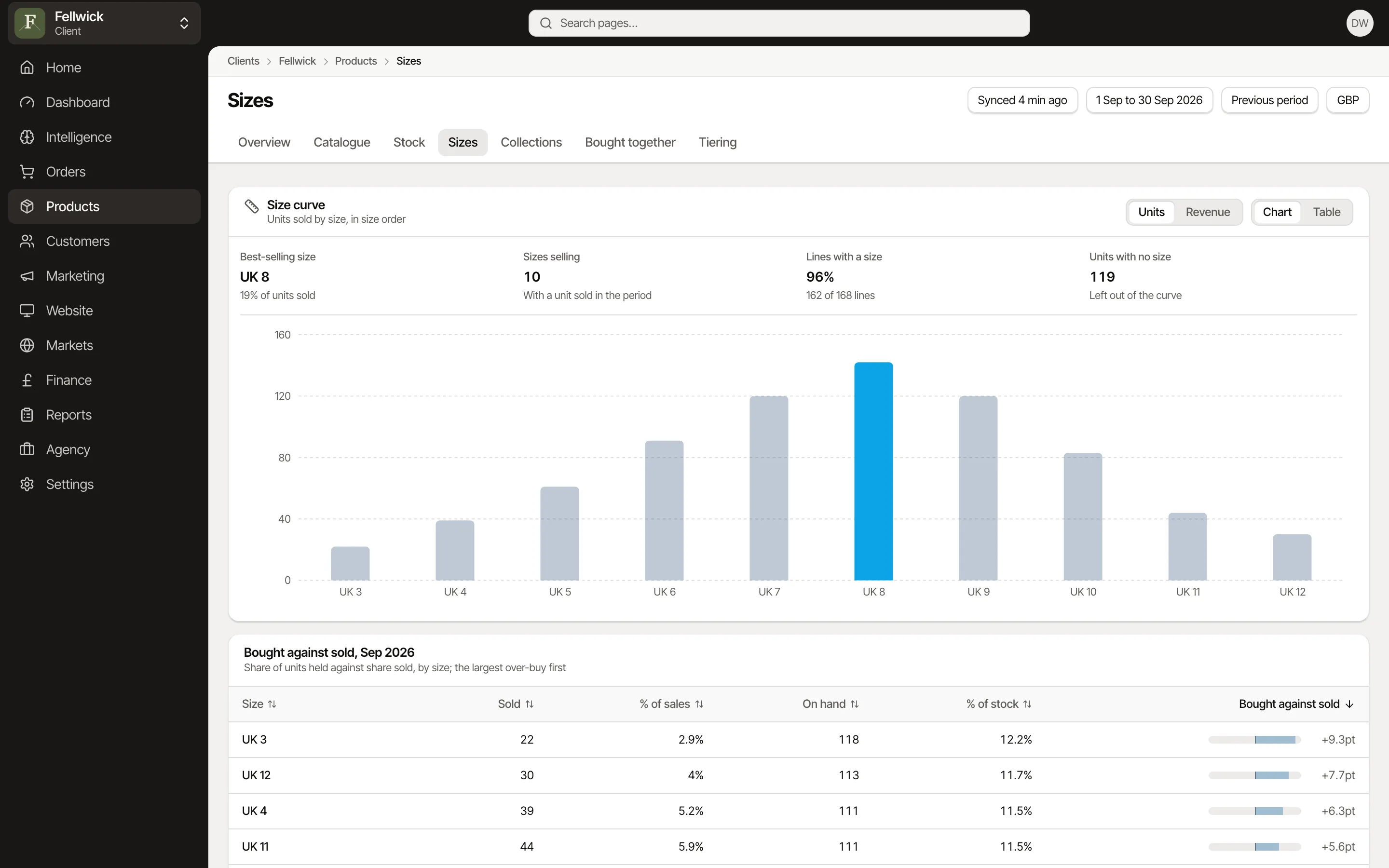
Task: Open the DW user avatar
Action: 1359,23
